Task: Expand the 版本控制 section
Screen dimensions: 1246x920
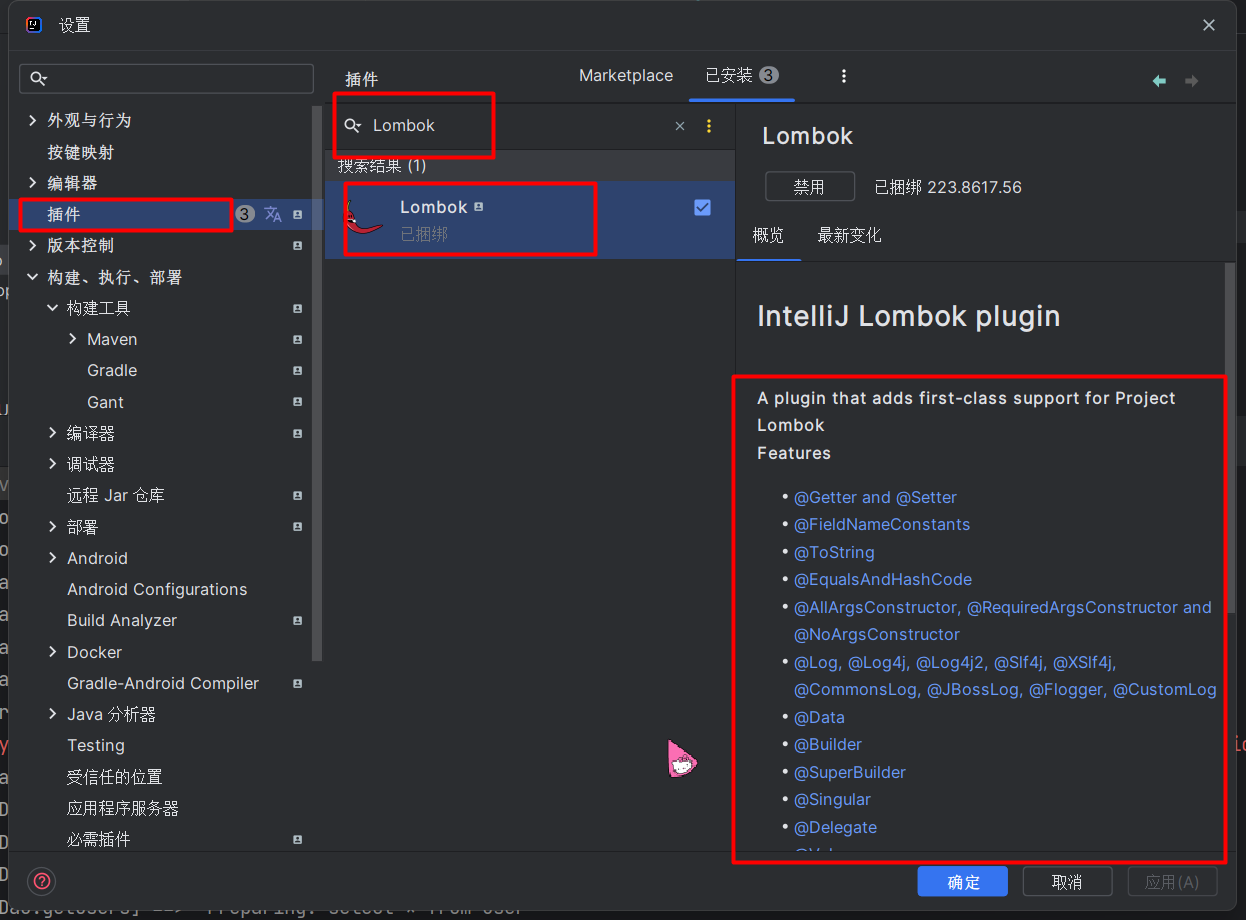Action: coord(33,246)
